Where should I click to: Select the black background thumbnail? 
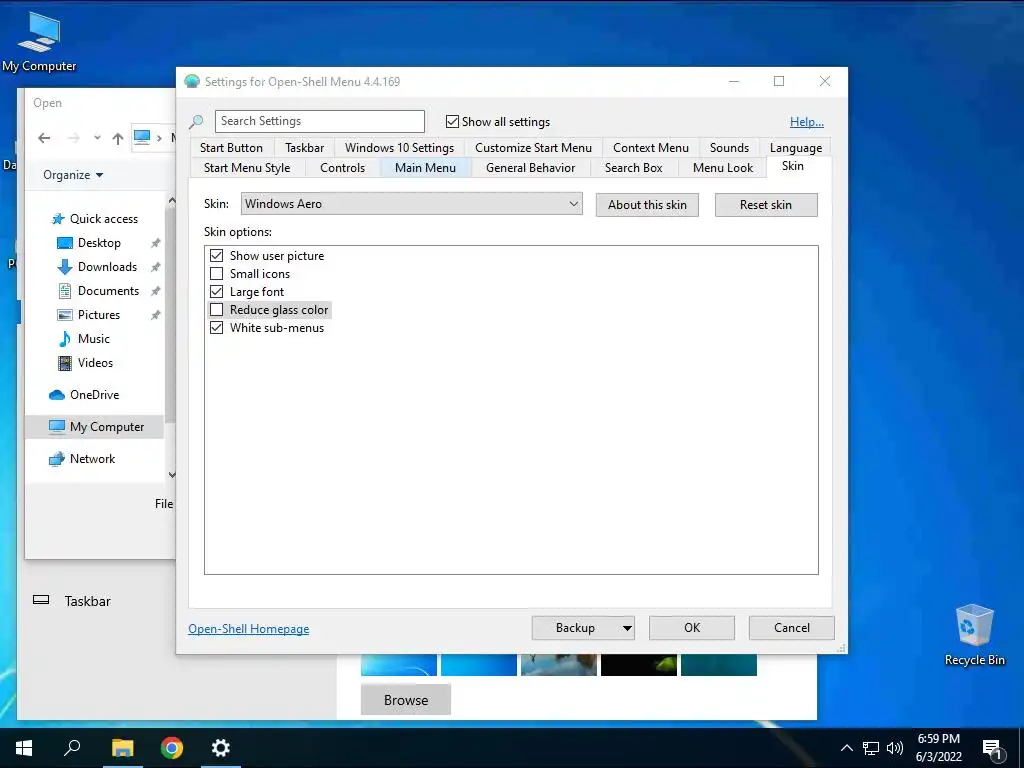[639, 664]
